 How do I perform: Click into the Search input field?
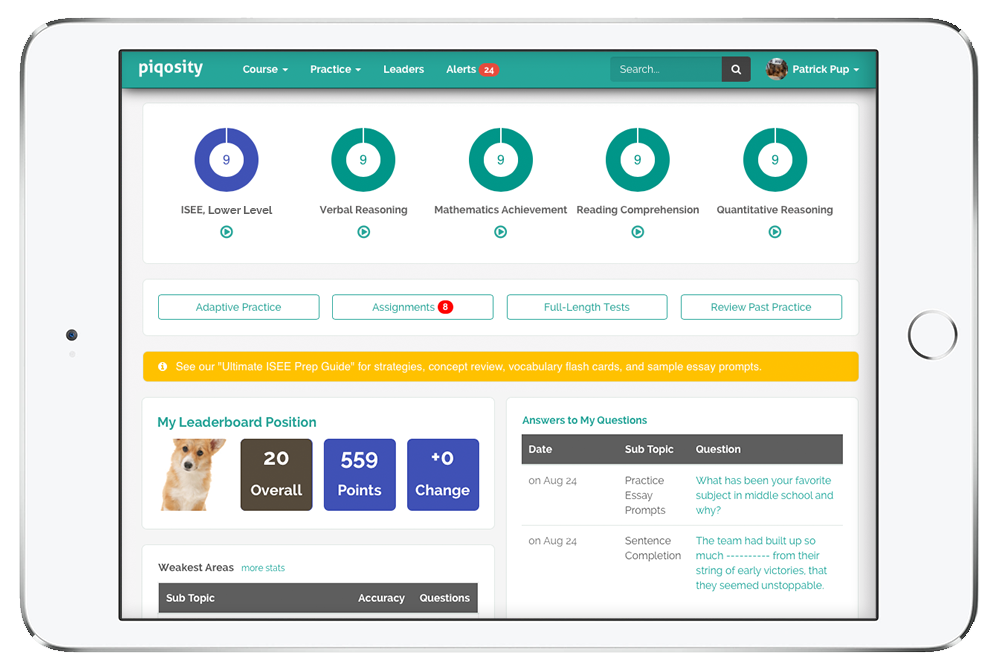pos(666,70)
